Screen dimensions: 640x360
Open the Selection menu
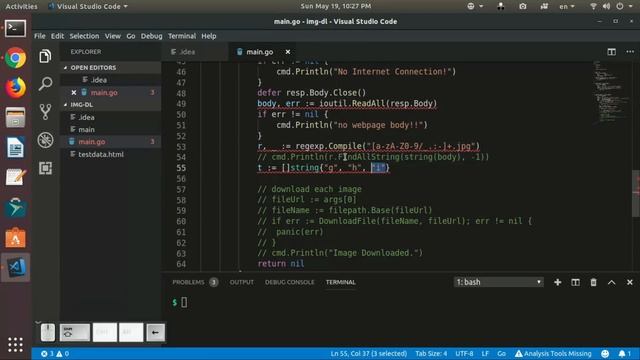84,36
